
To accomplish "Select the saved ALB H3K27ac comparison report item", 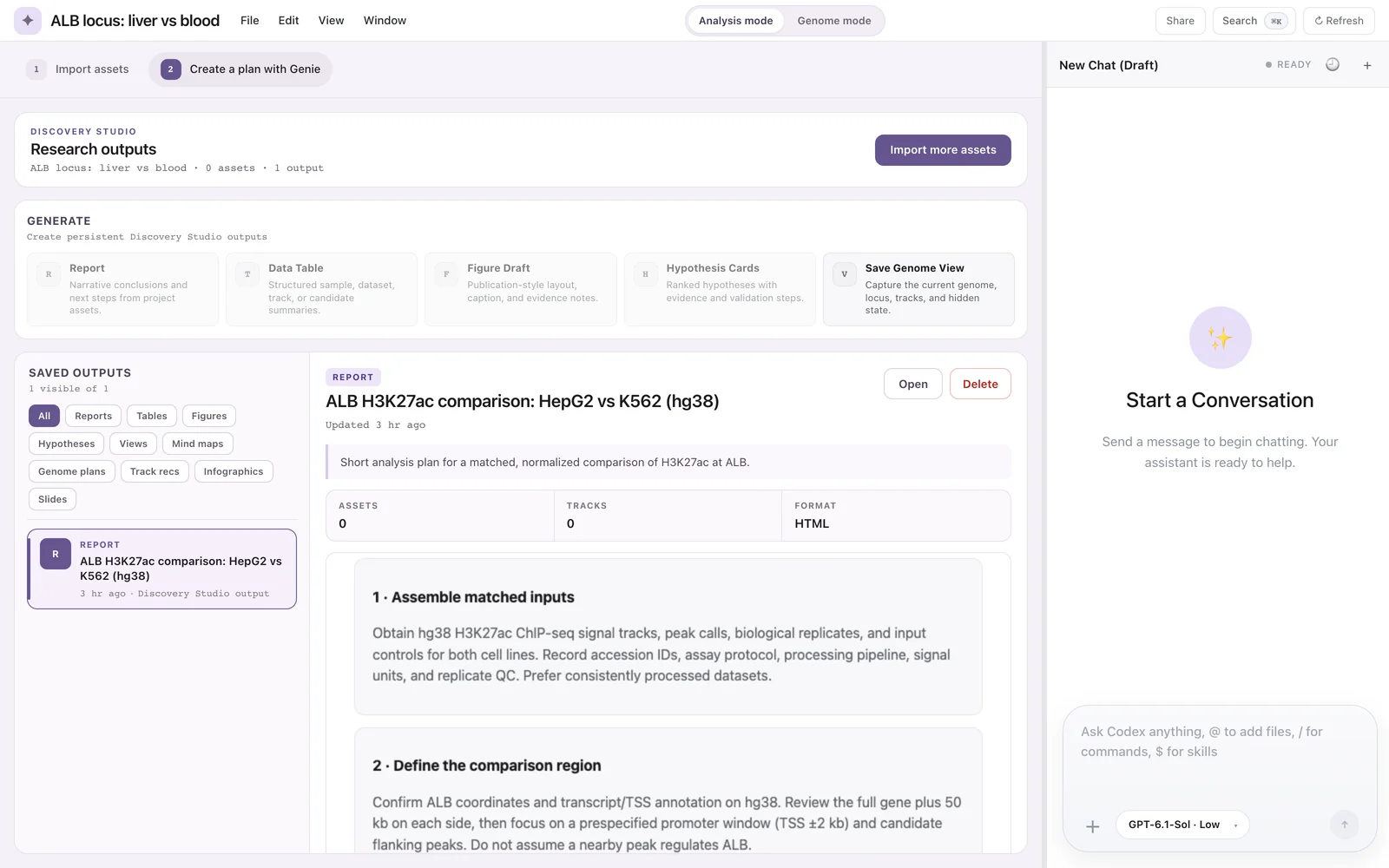I will click(162, 569).
